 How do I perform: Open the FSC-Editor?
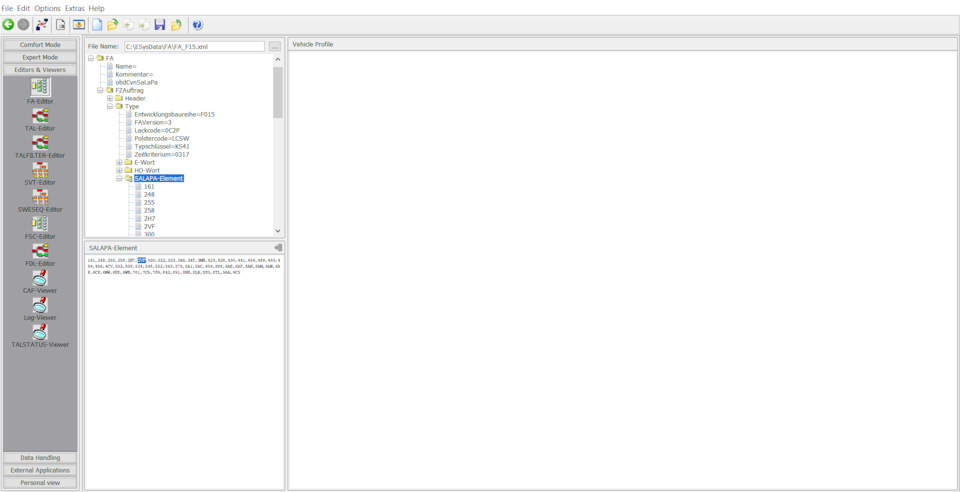[40, 227]
